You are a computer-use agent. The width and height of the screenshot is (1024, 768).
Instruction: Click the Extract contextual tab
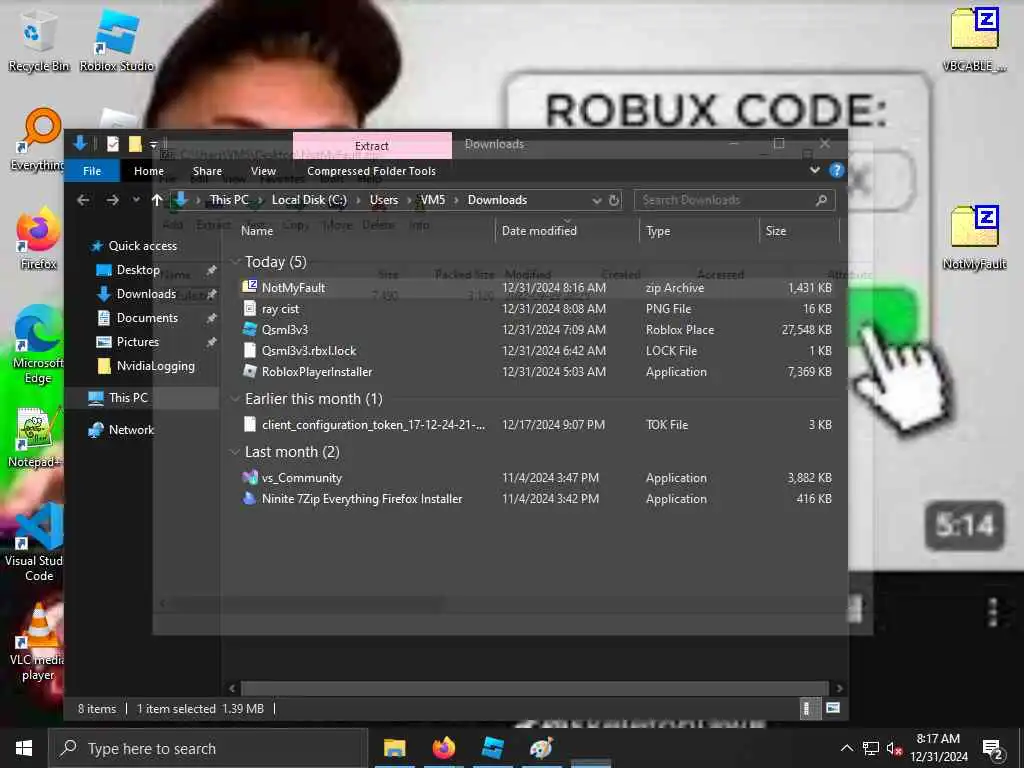(372, 146)
